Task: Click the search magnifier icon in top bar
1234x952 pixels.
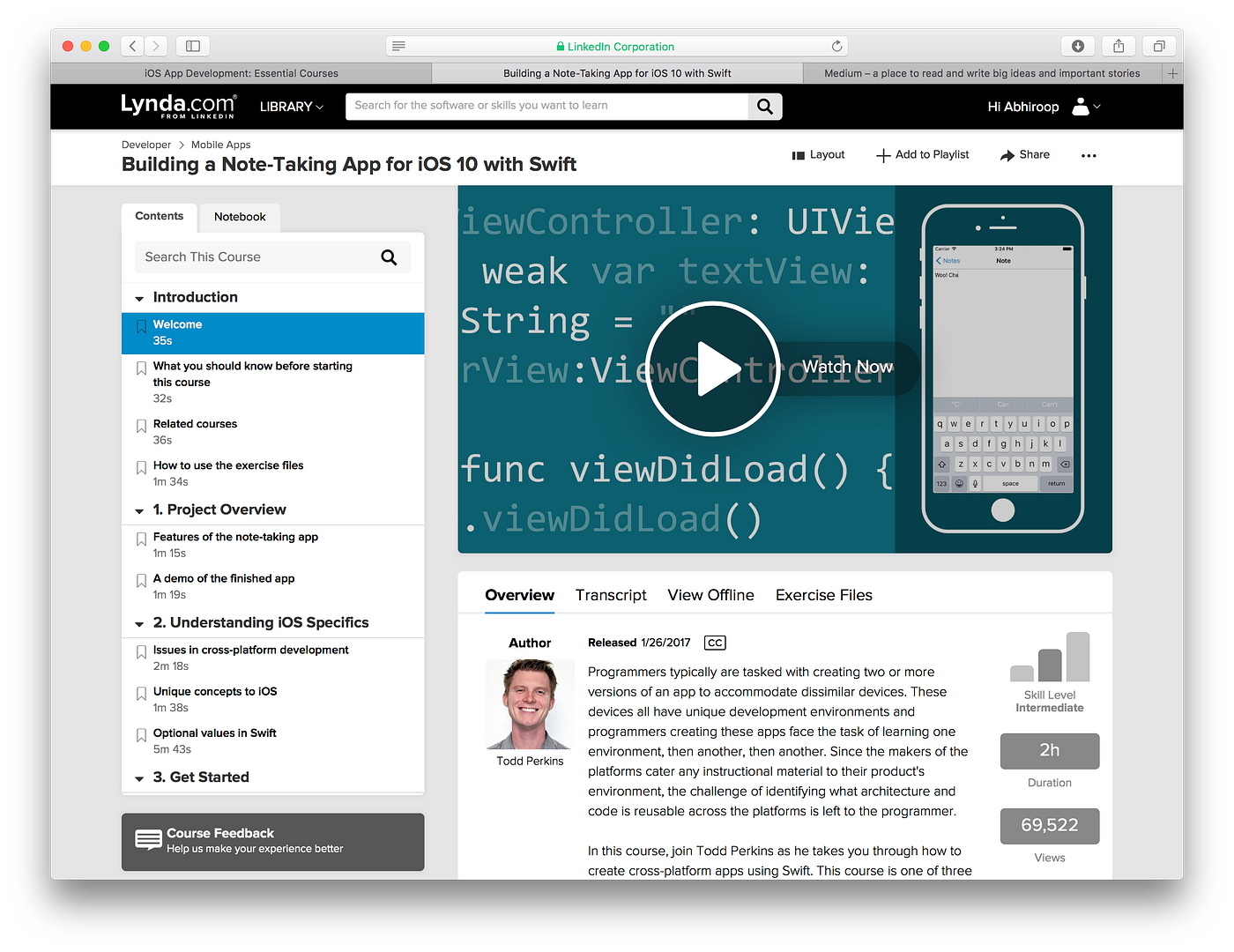Action: [x=763, y=106]
